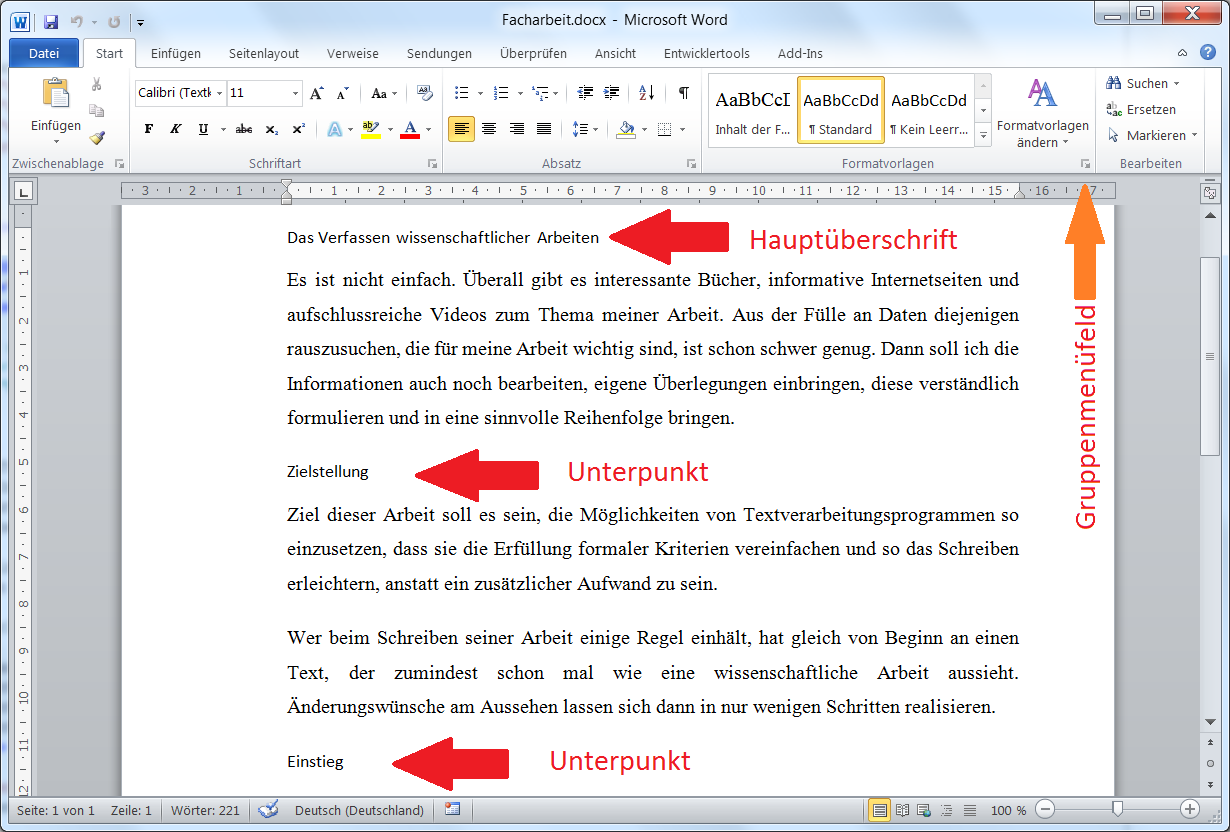
Task: Toggle italic K formatting
Action: click(x=175, y=129)
